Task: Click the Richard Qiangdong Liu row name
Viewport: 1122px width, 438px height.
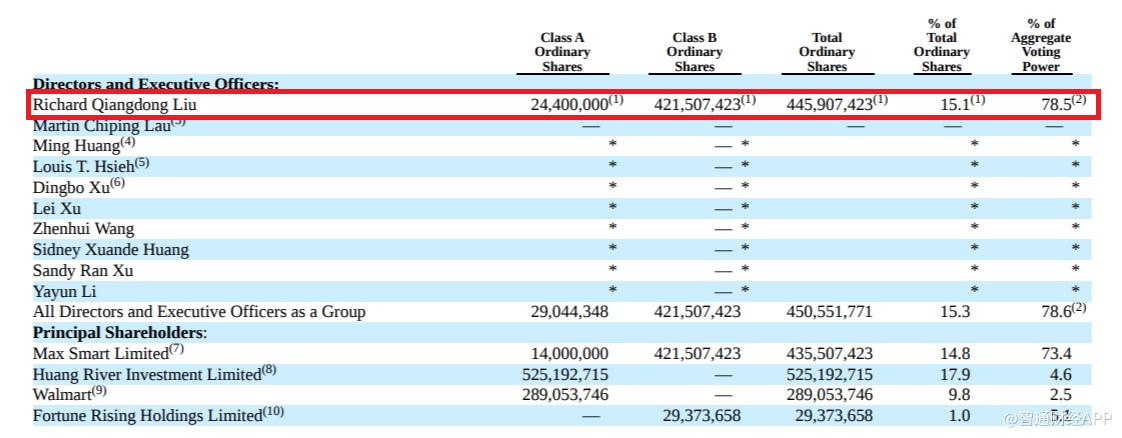Action: click(108, 104)
